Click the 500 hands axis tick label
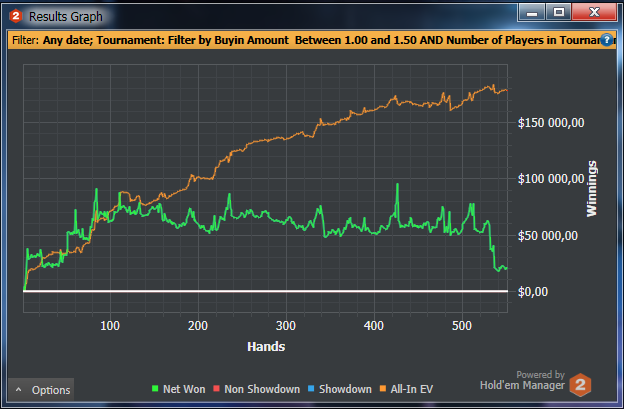This screenshot has width=624, height=409. 462,326
